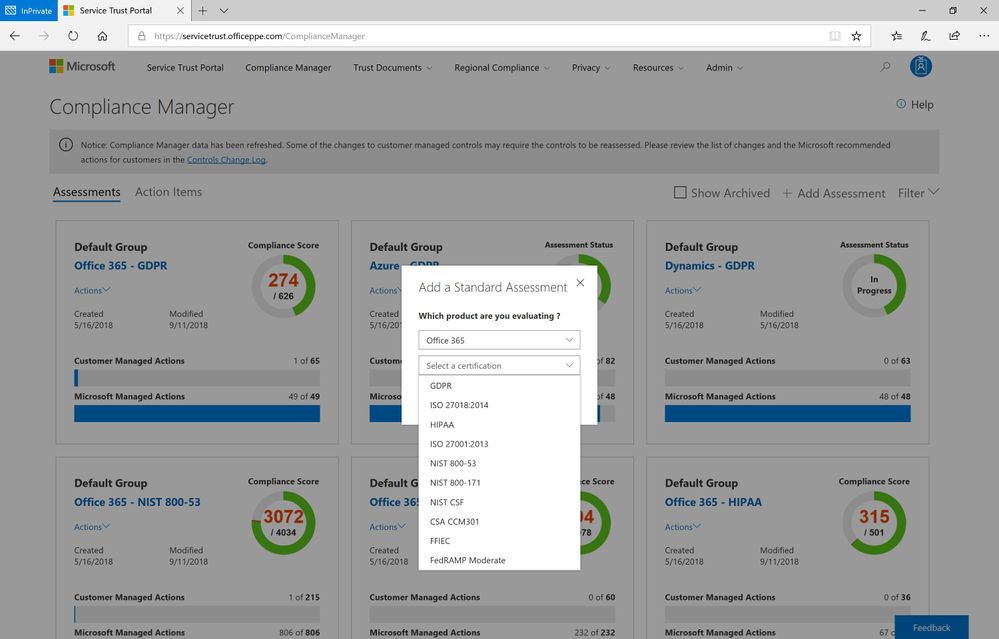
Task: Select ISO 27001:2013 option
Action: [499, 444]
